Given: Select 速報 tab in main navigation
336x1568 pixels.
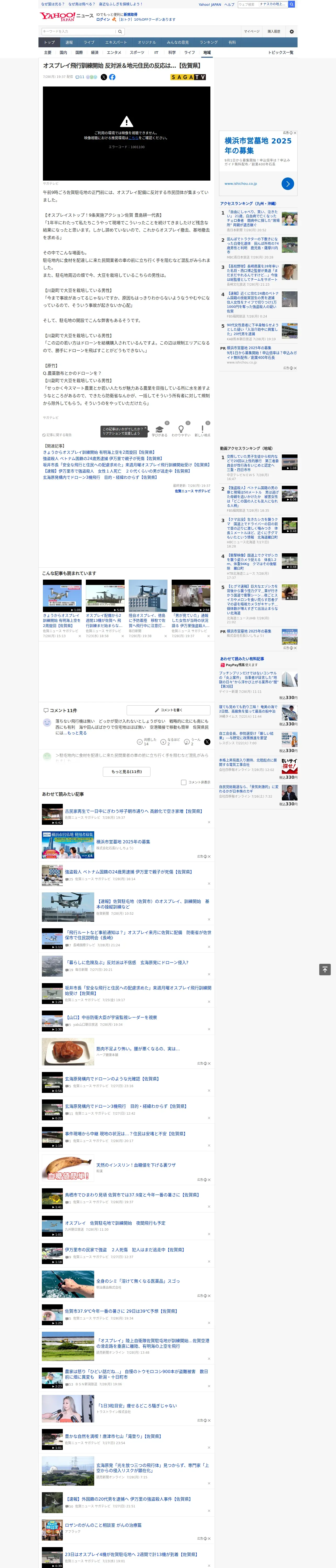Looking at the screenshot, I should 69,43.
